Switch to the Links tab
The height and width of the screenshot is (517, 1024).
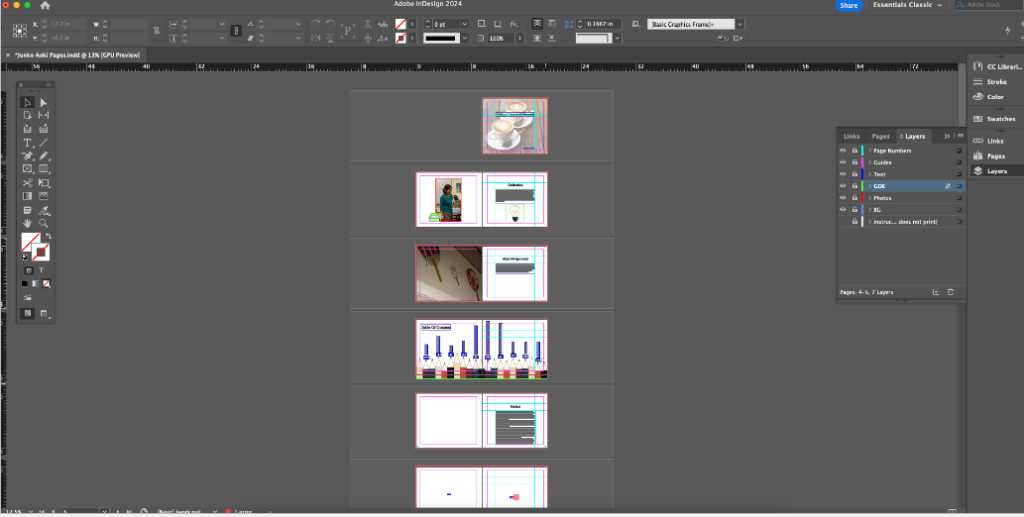point(852,136)
